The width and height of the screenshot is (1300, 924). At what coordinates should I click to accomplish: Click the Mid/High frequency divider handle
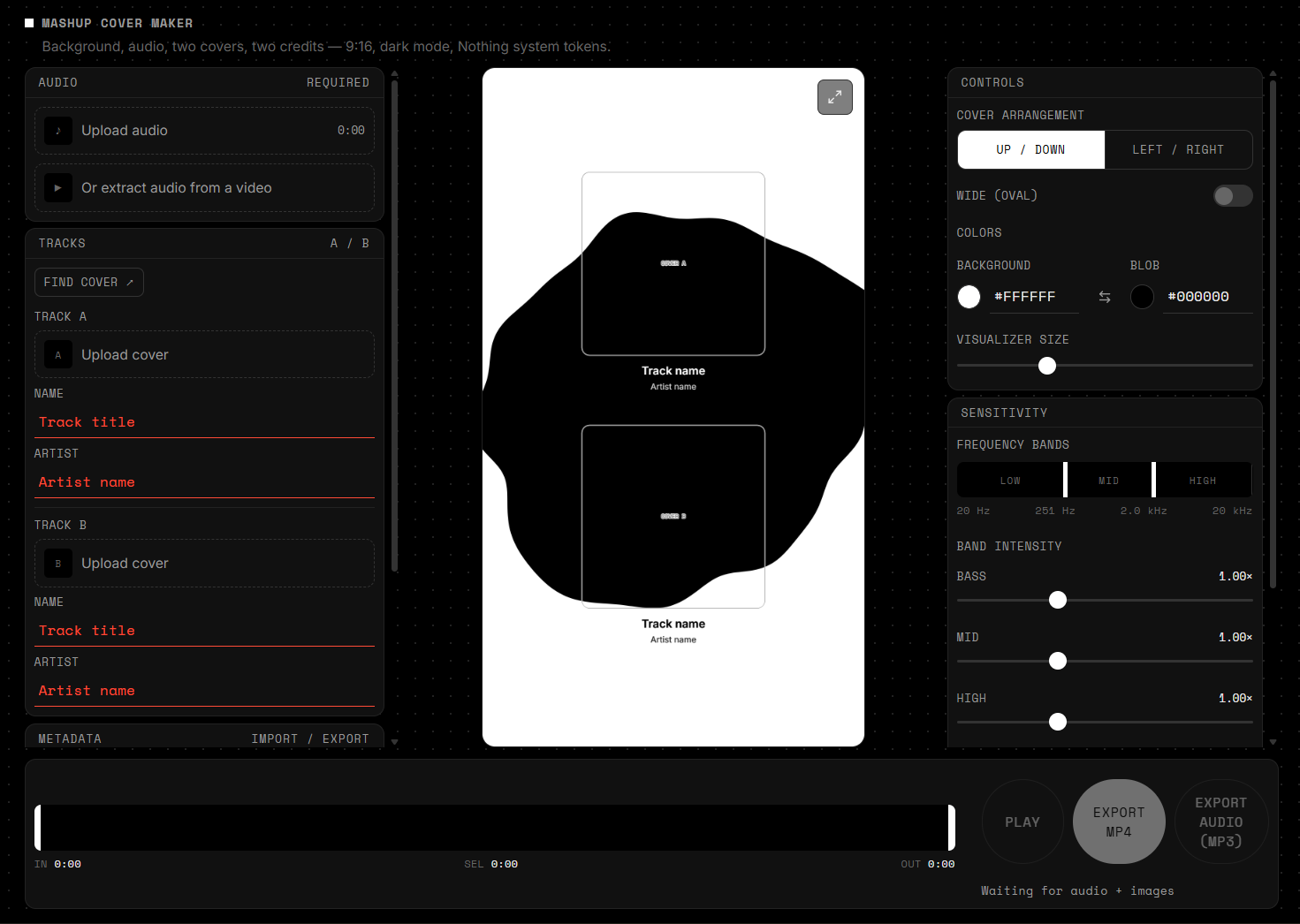click(1153, 480)
